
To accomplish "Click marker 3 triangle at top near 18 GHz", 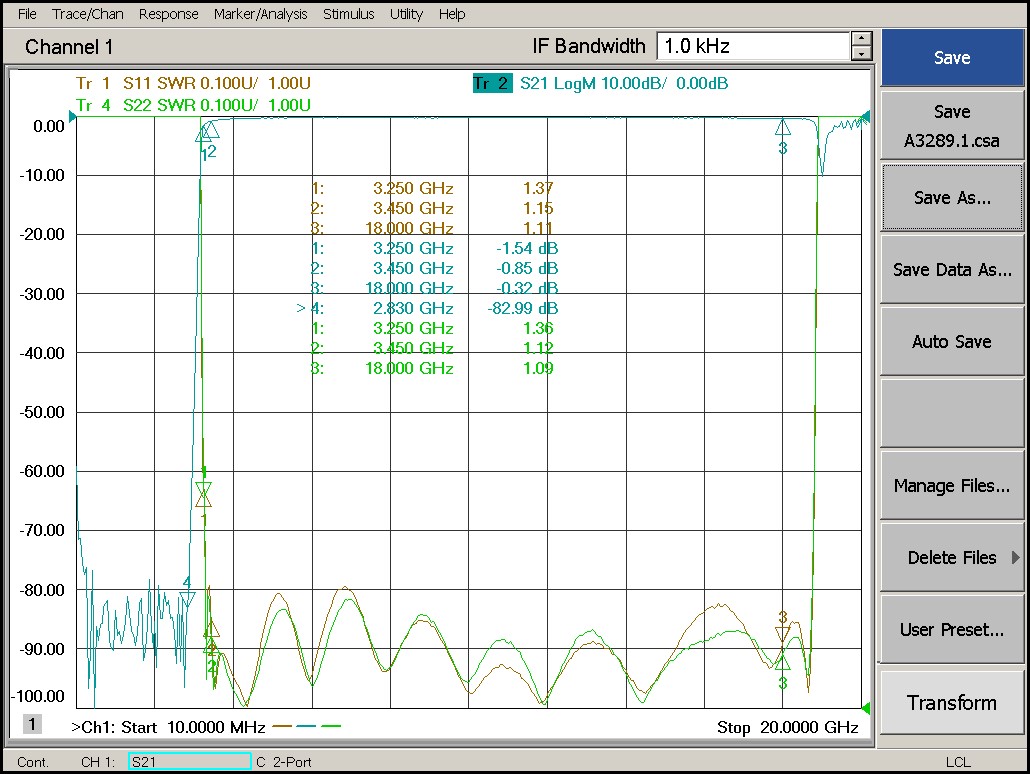I will [x=782, y=127].
